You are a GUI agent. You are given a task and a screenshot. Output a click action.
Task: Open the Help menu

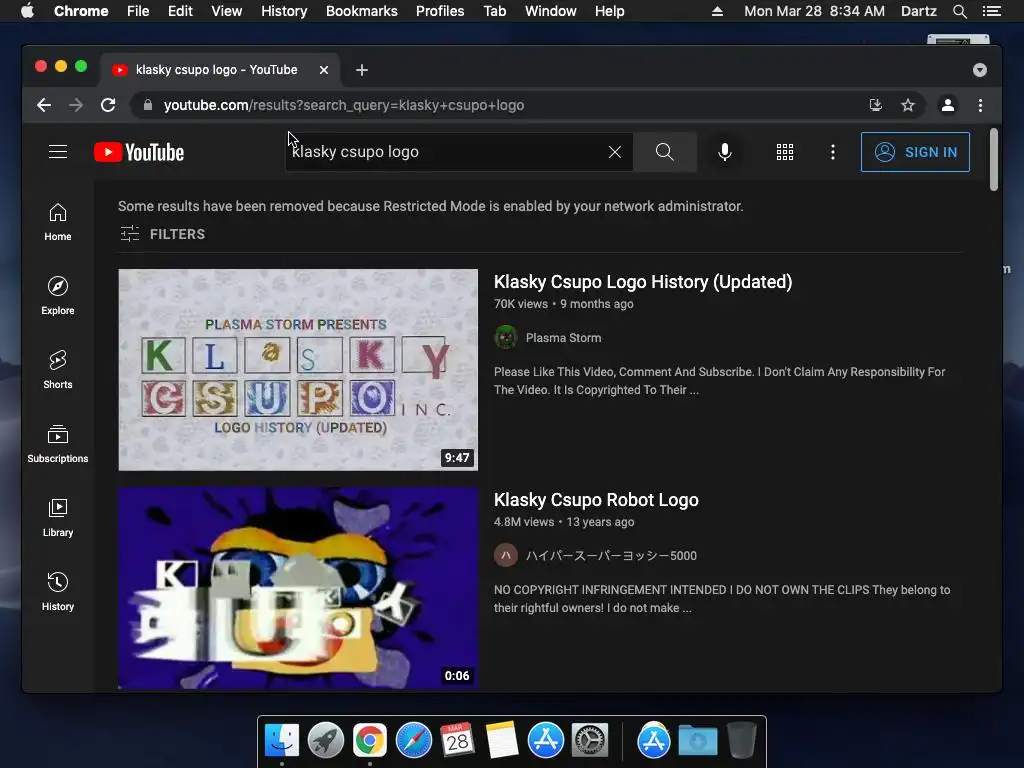click(x=609, y=11)
